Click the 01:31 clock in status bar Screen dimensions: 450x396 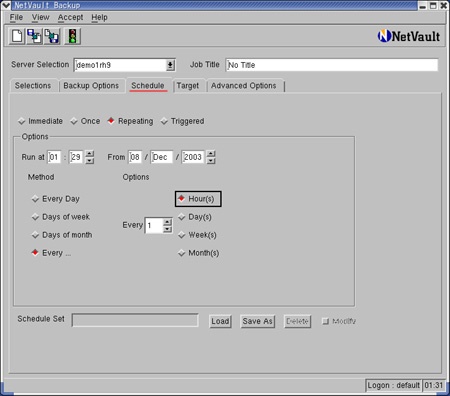click(434, 386)
